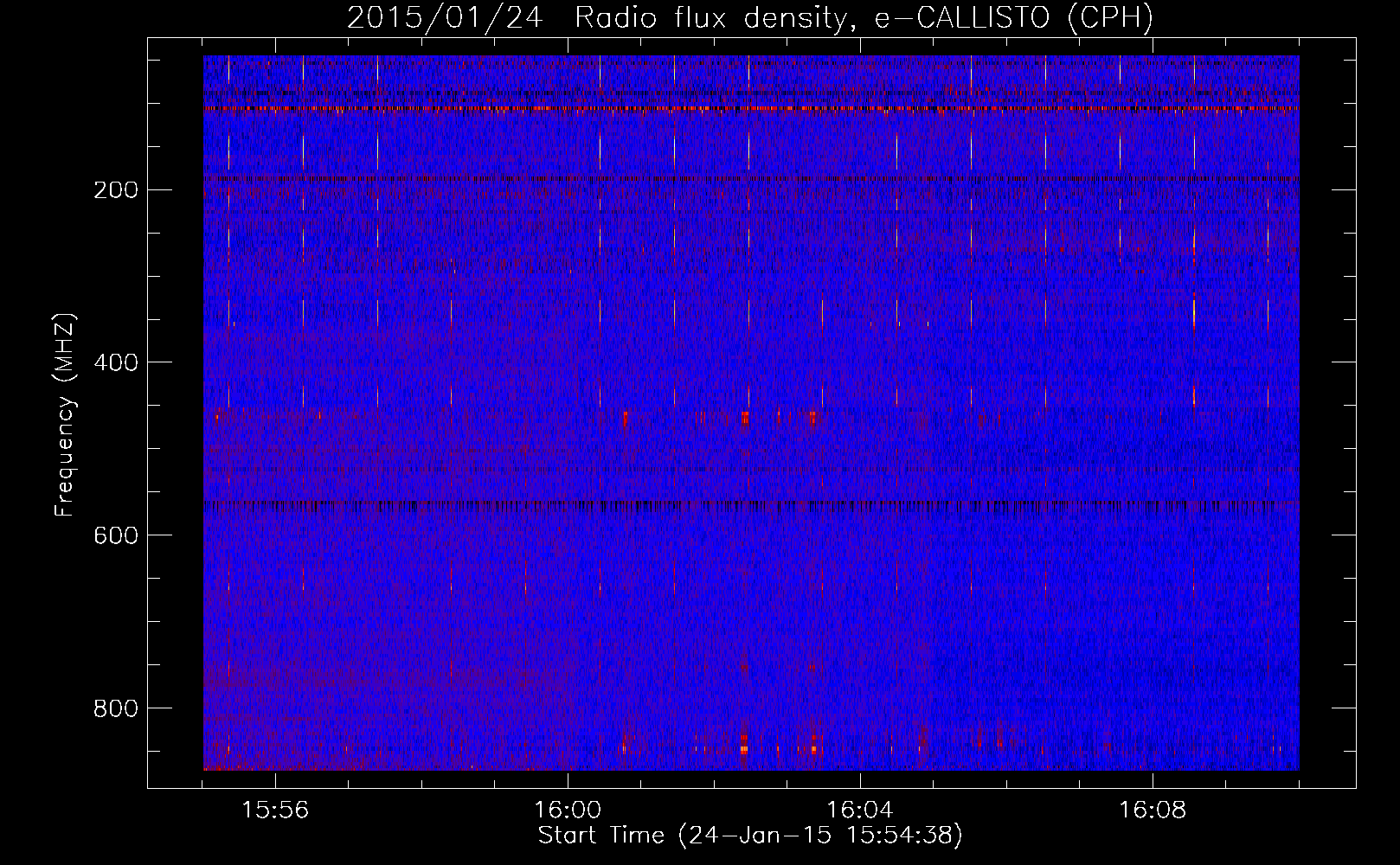Click the 600 frequency tick label
The height and width of the screenshot is (865, 1400).
115,536
